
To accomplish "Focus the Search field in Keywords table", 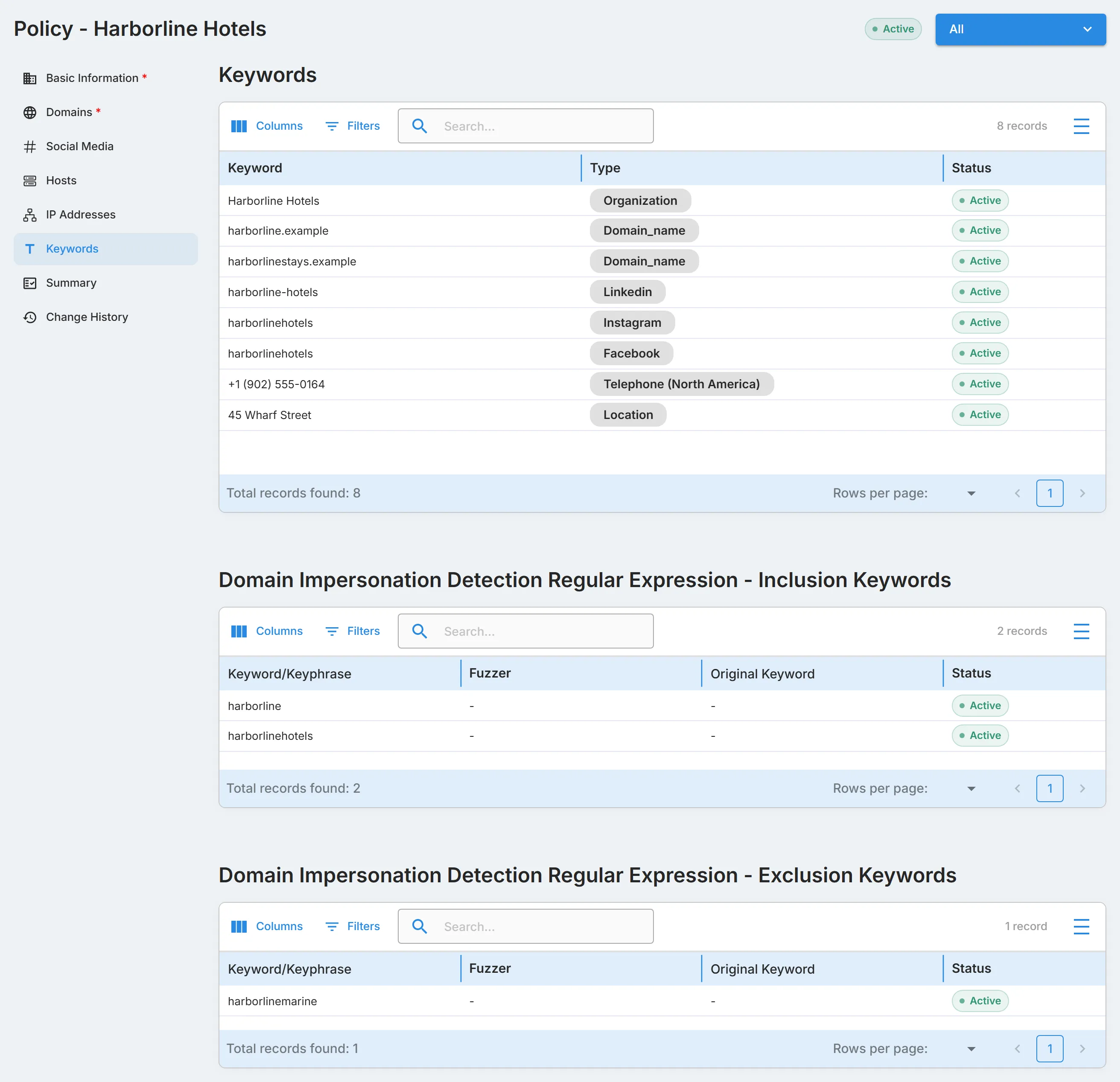I will click(x=526, y=126).
